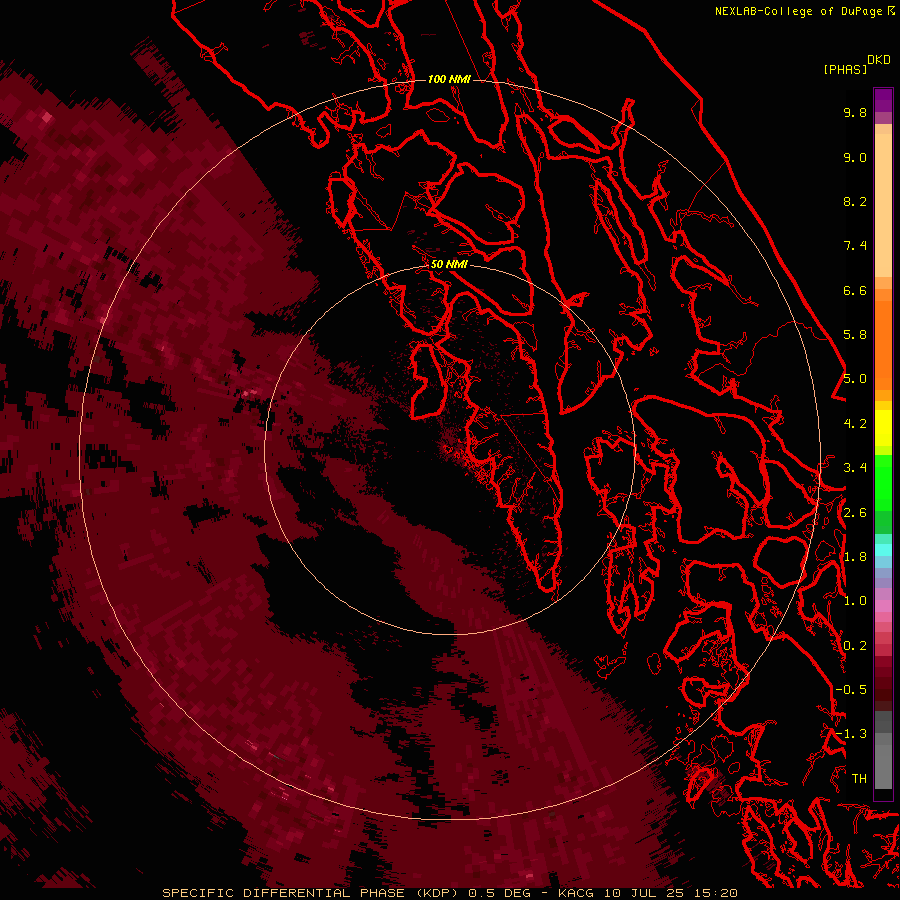Click the 6.6 value on the color scale
900x900 pixels.
855,290
